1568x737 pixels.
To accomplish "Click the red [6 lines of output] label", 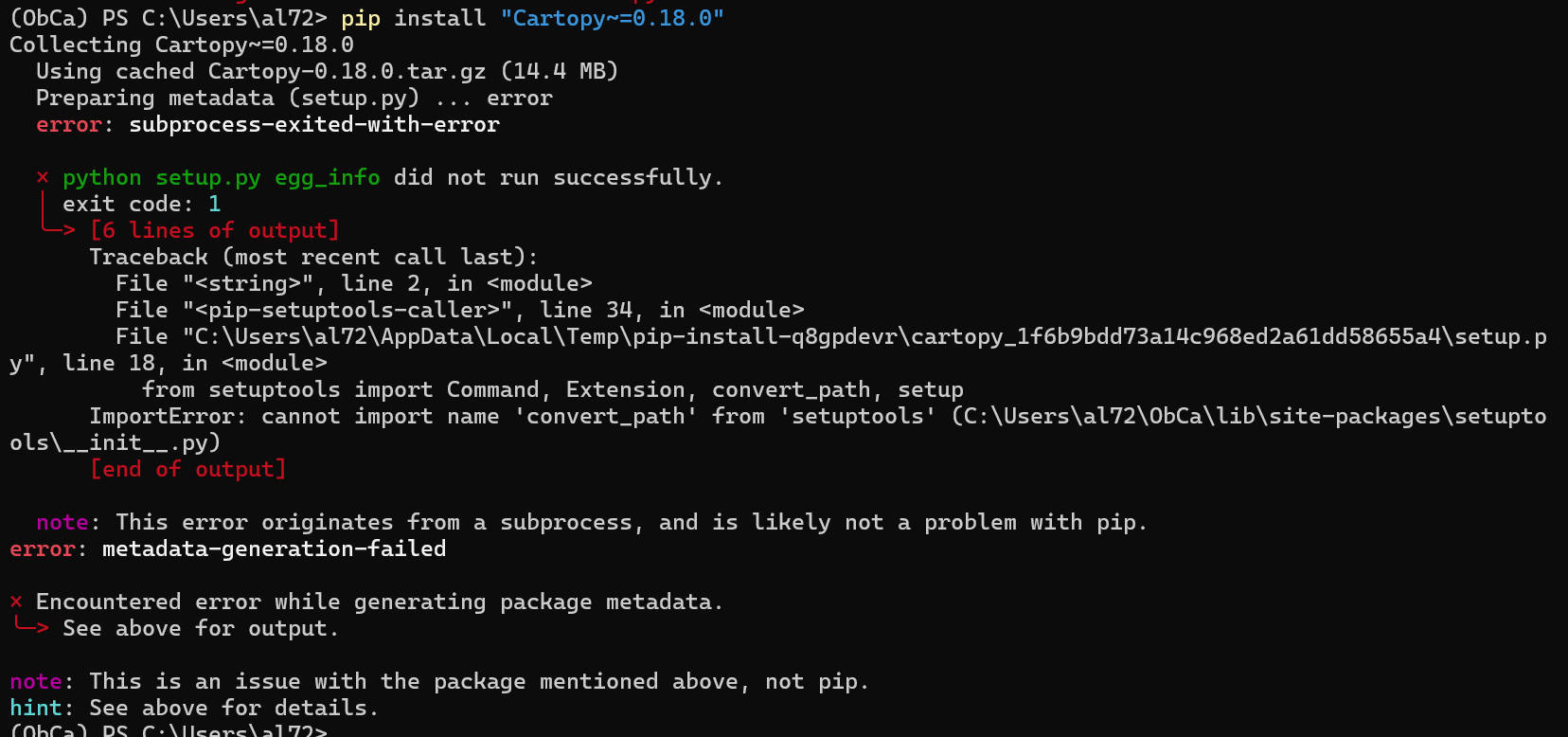I will pos(214,230).
